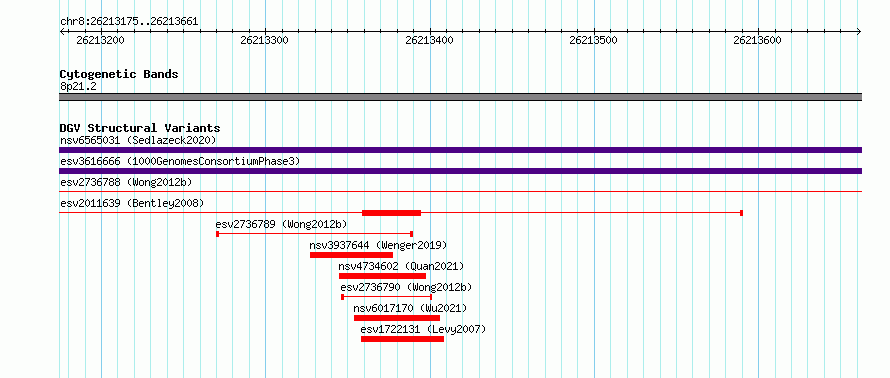Click the esv2011639 (Bentley2008) label
Image resolution: width=890 pixels, height=378 pixels.
tap(132, 203)
